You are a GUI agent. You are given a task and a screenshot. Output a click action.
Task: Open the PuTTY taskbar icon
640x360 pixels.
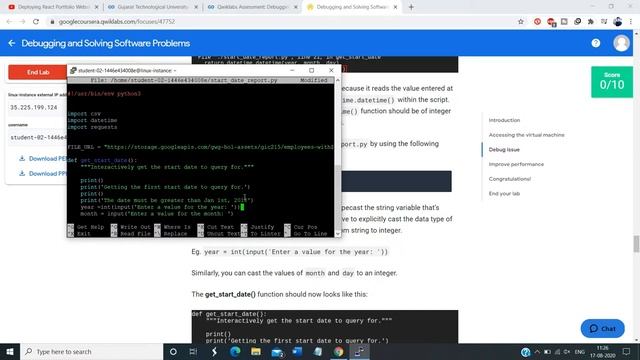coord(359,351)
